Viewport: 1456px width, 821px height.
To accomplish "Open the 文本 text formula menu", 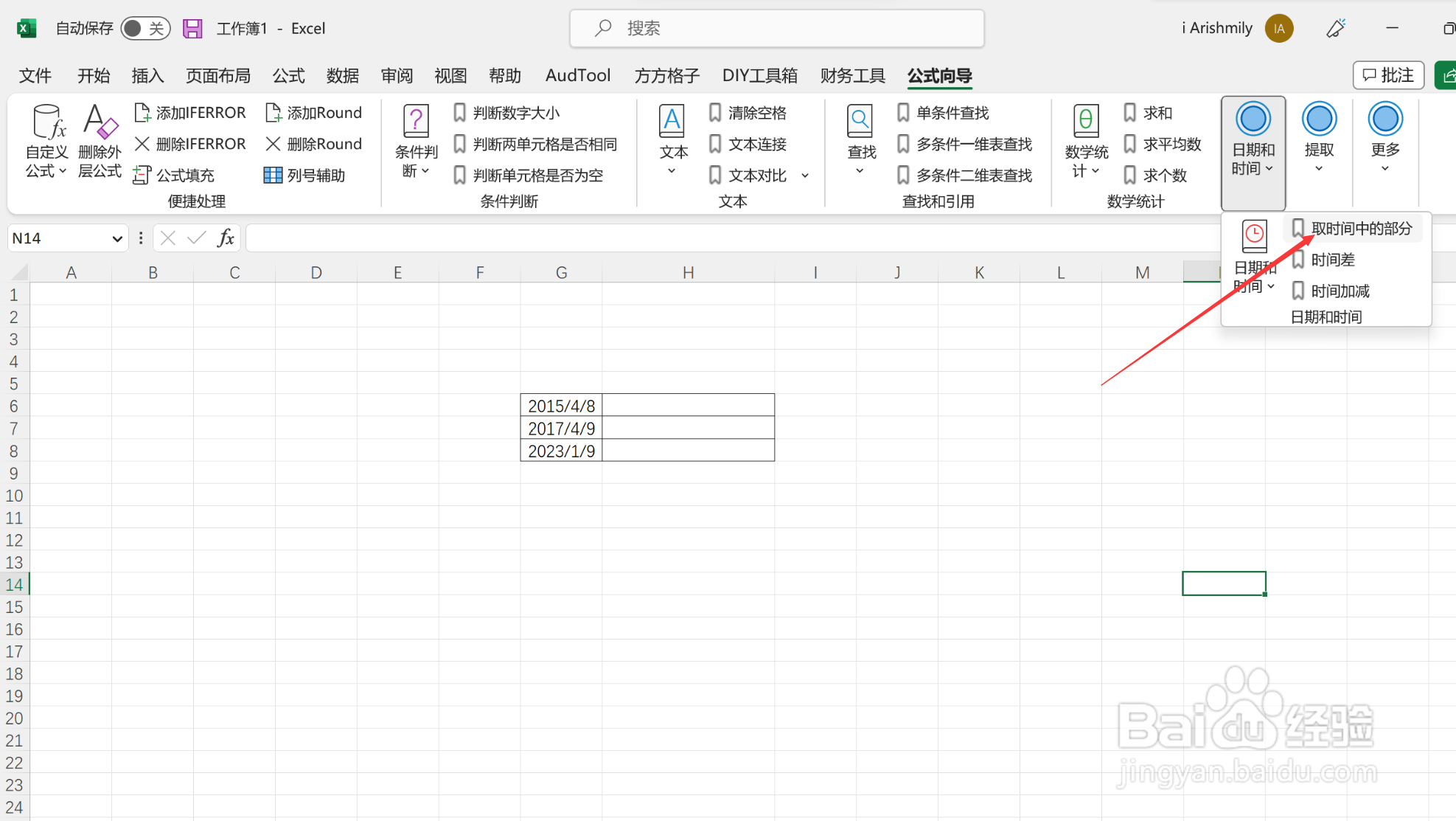I will [672, 141].
